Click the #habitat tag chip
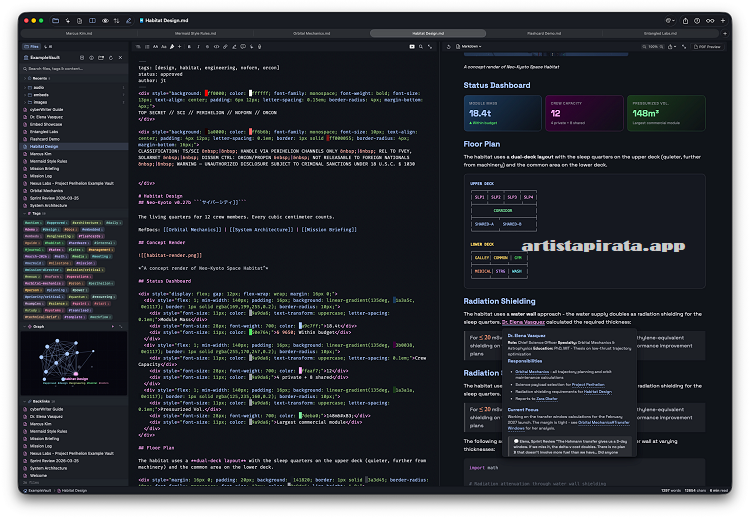 [53, 243]
